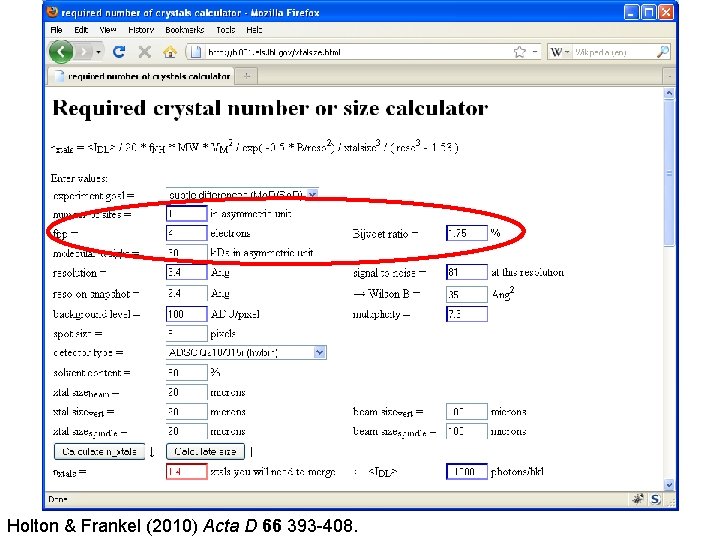Viewport: 720px width, 540px height.
Task: Click the scrollbar down arrow
Action: coord(669,484)
